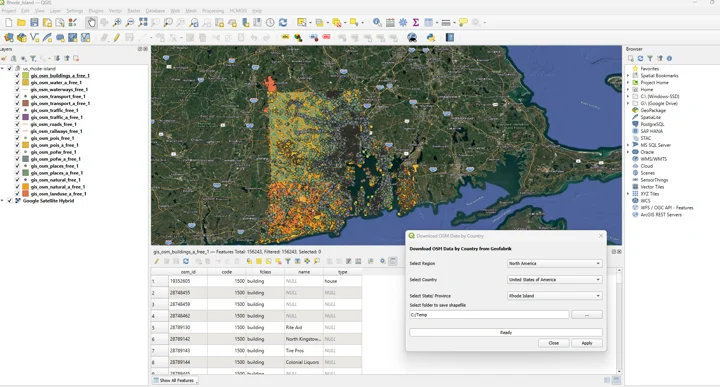Open a project with the yellow folder icon
720x387 pixels.
[x=21, y=22]
